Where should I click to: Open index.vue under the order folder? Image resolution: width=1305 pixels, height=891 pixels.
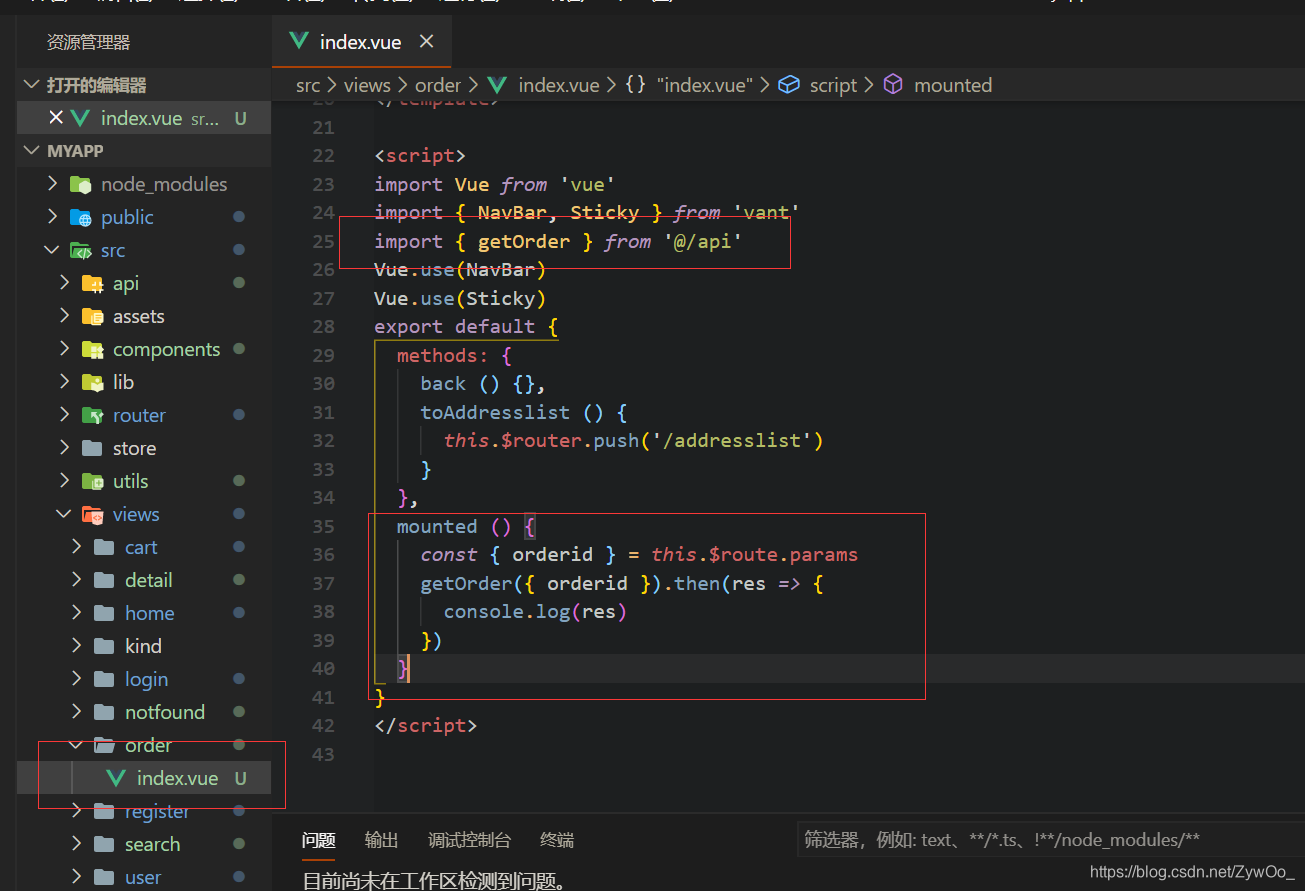pos(144,778)
